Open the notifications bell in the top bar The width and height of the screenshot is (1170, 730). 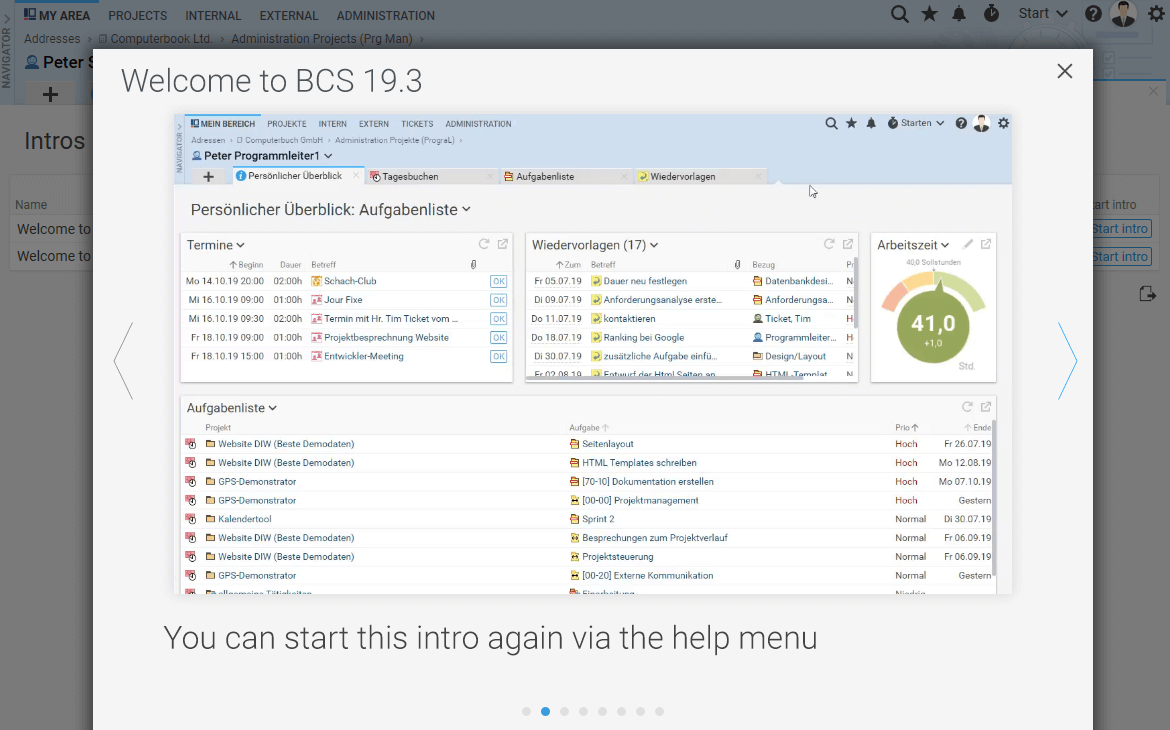tap(960, 14)
